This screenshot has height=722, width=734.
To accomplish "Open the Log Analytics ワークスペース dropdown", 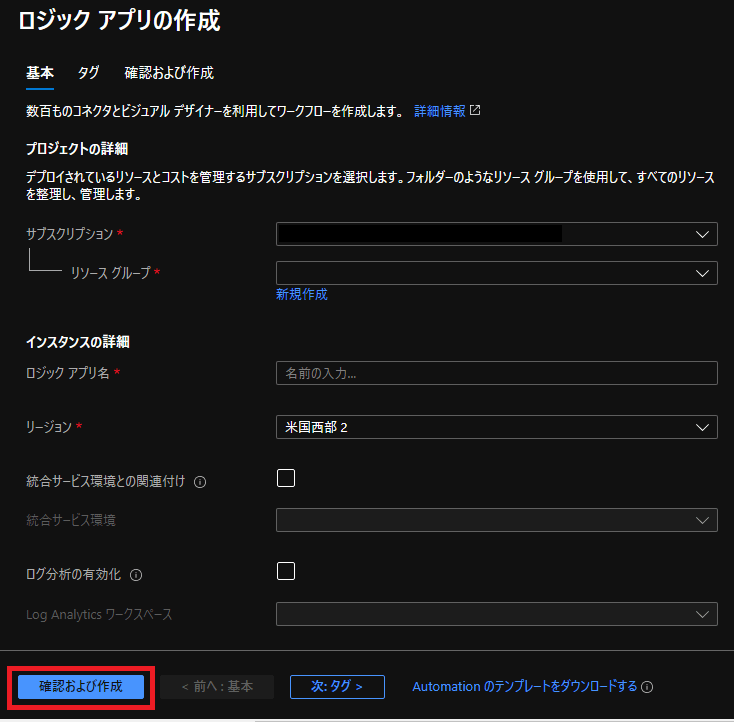I will (x=497, y=614).
